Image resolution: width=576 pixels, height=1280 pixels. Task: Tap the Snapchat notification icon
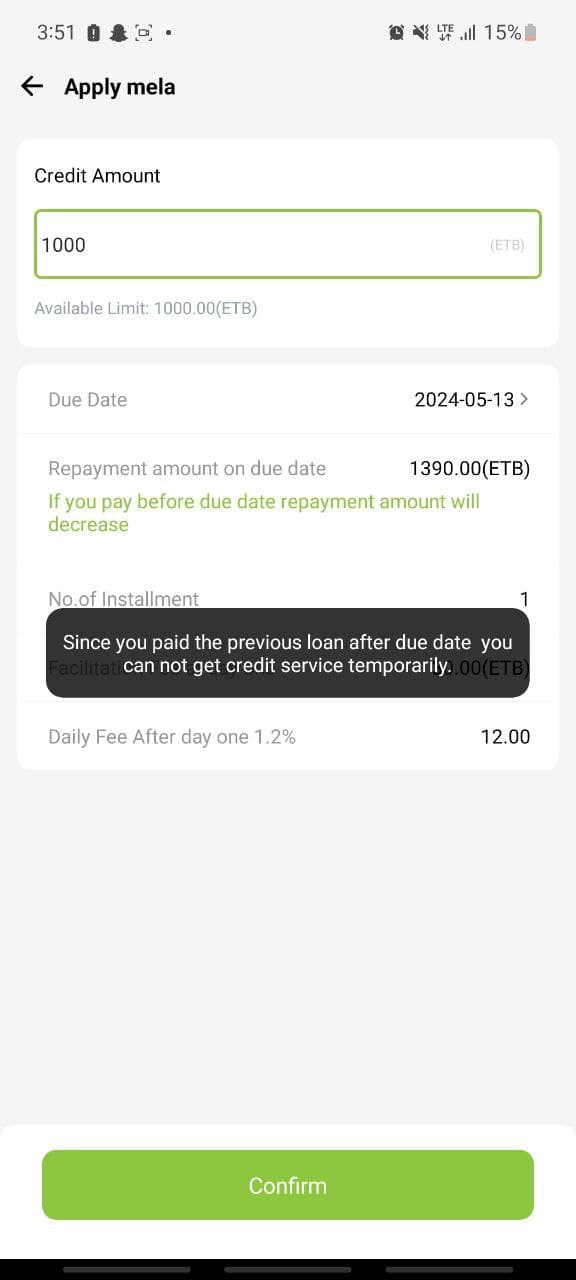pos(118,33)
